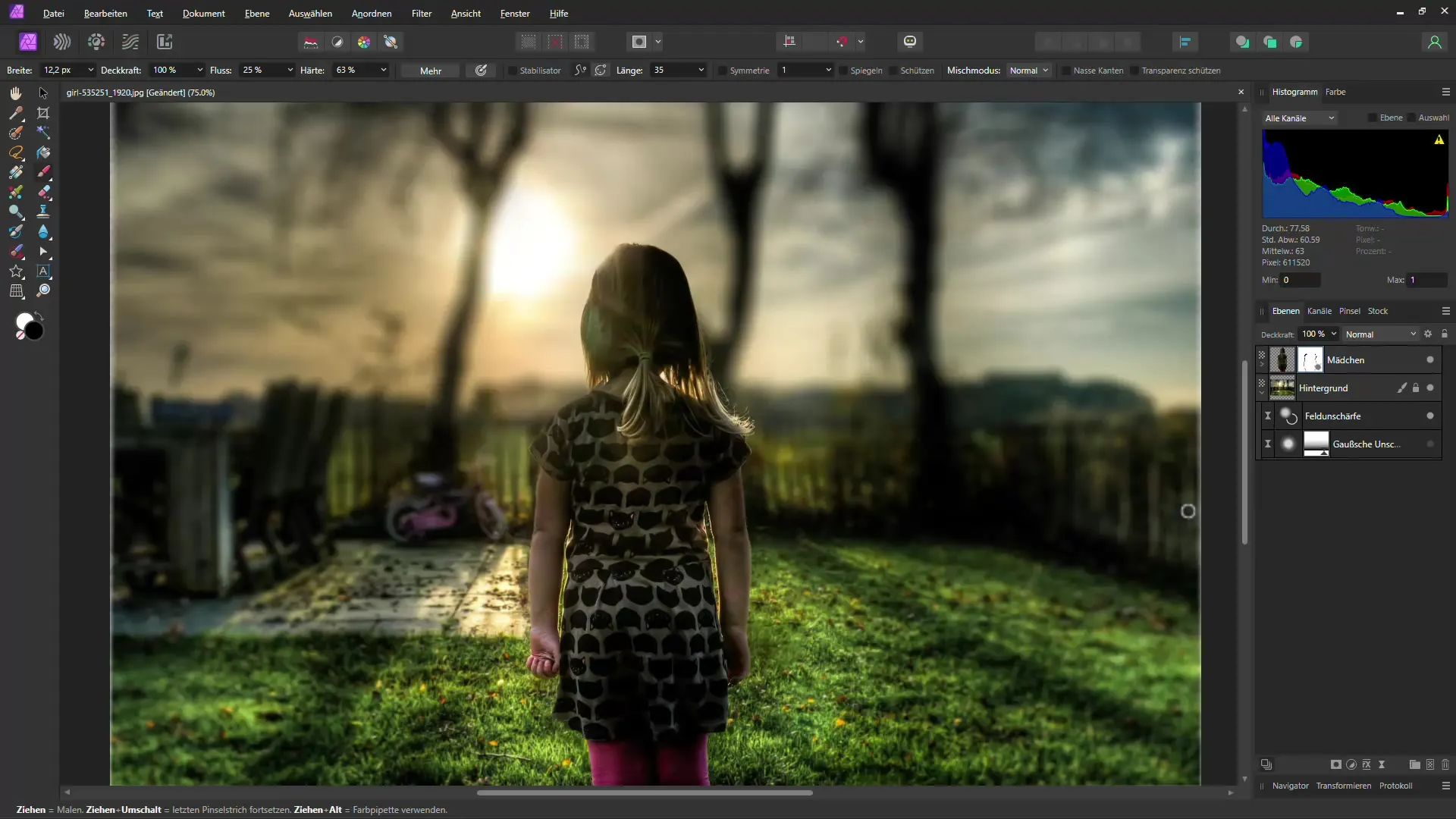Collapse the Hintergrund layer
Screen dimensions: 1456x819
1262,393
